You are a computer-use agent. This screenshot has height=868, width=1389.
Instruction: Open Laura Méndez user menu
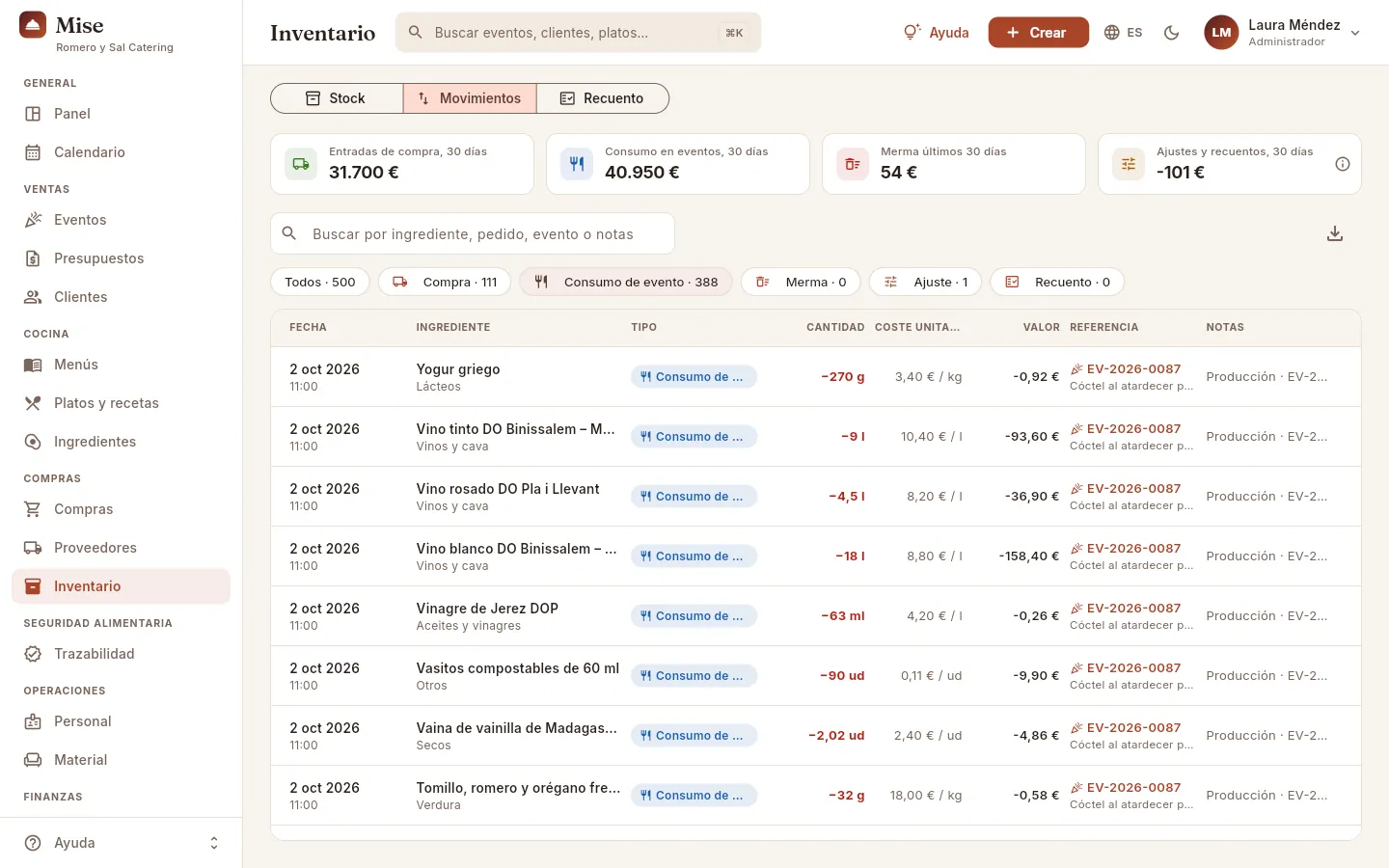1283,33
